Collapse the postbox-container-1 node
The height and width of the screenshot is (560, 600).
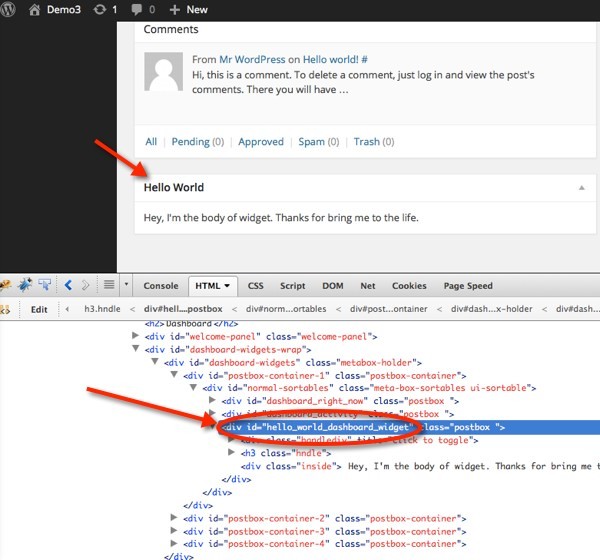(x=174, y=374)
